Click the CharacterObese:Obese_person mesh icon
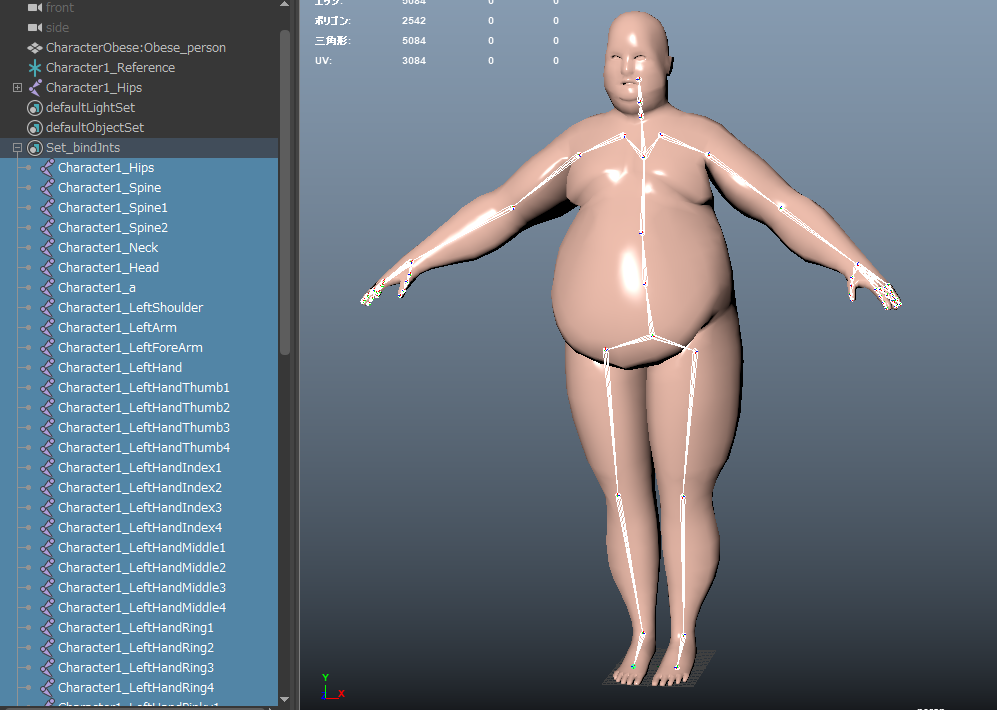This screenshot has height=710, width=997. coord(35,48)
